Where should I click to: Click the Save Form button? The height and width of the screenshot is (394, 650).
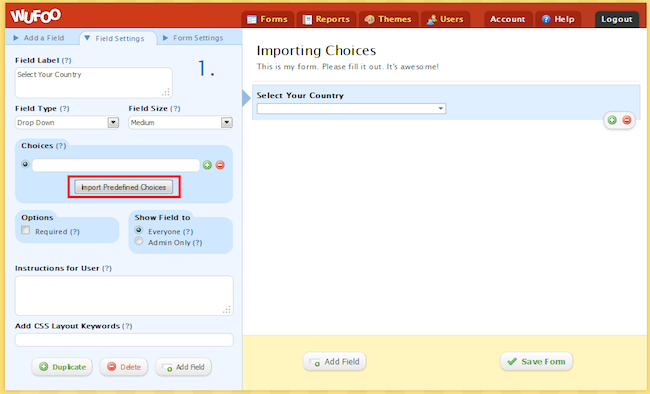pos(536,361)
